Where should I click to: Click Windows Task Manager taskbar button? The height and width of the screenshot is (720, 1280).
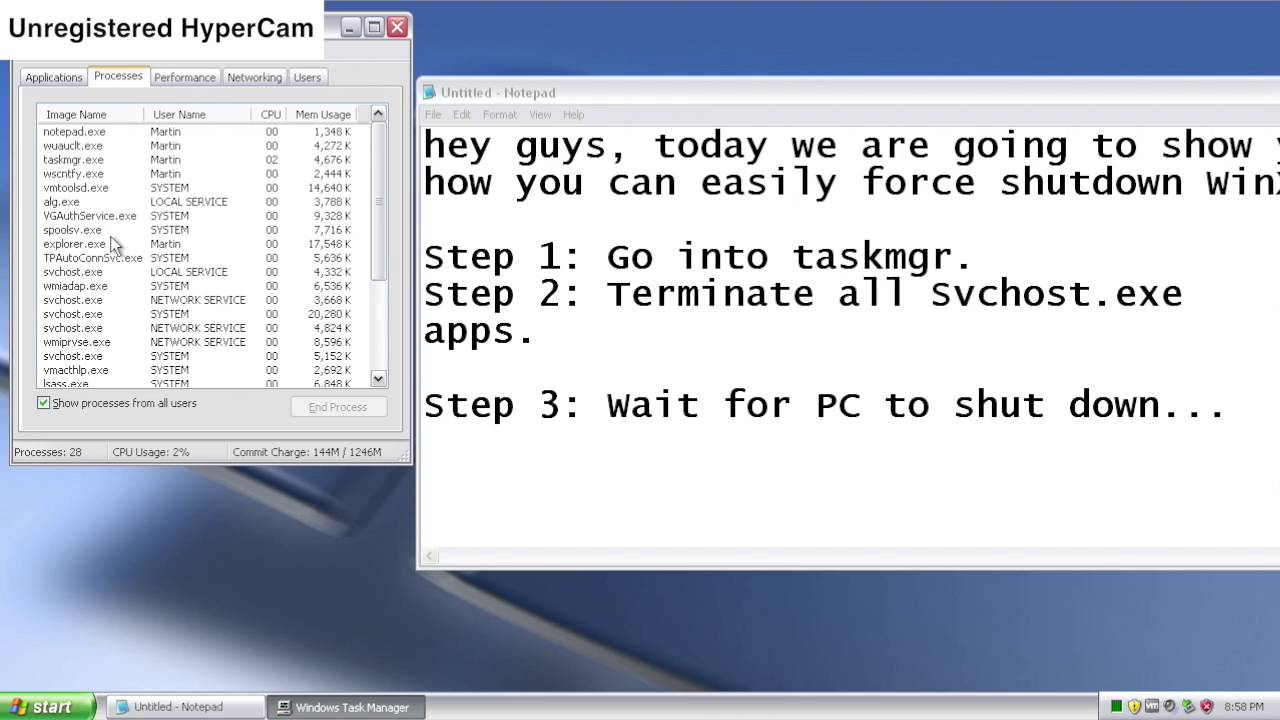pyautogui.click(x=345, y=707)
